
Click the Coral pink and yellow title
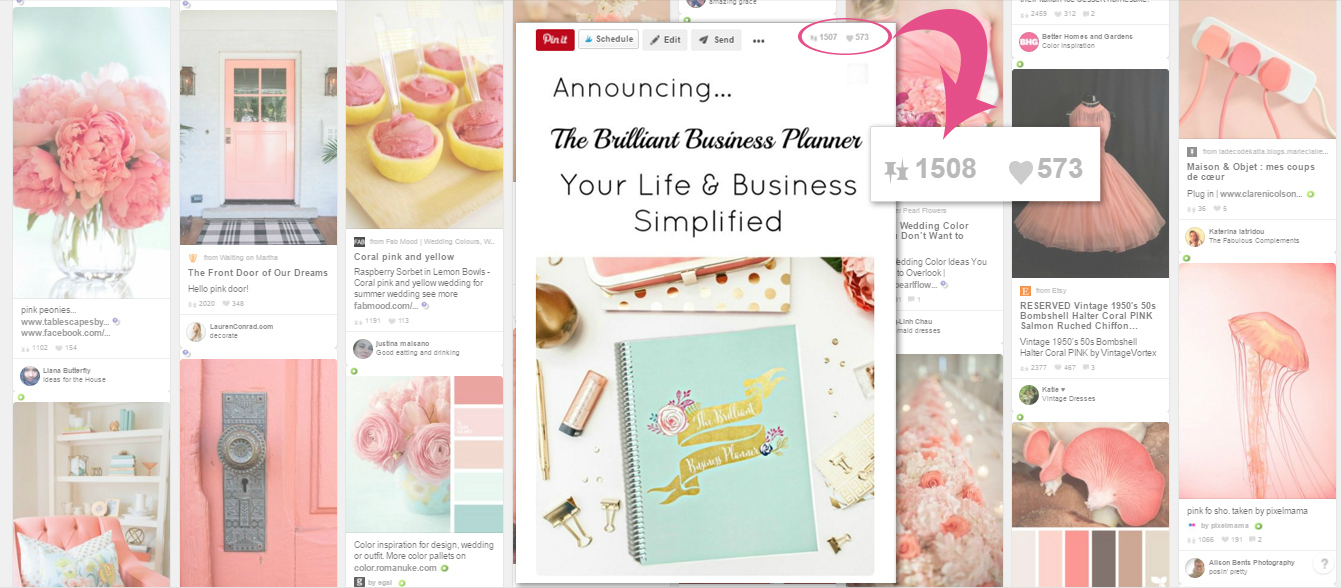tap(399, 257)
